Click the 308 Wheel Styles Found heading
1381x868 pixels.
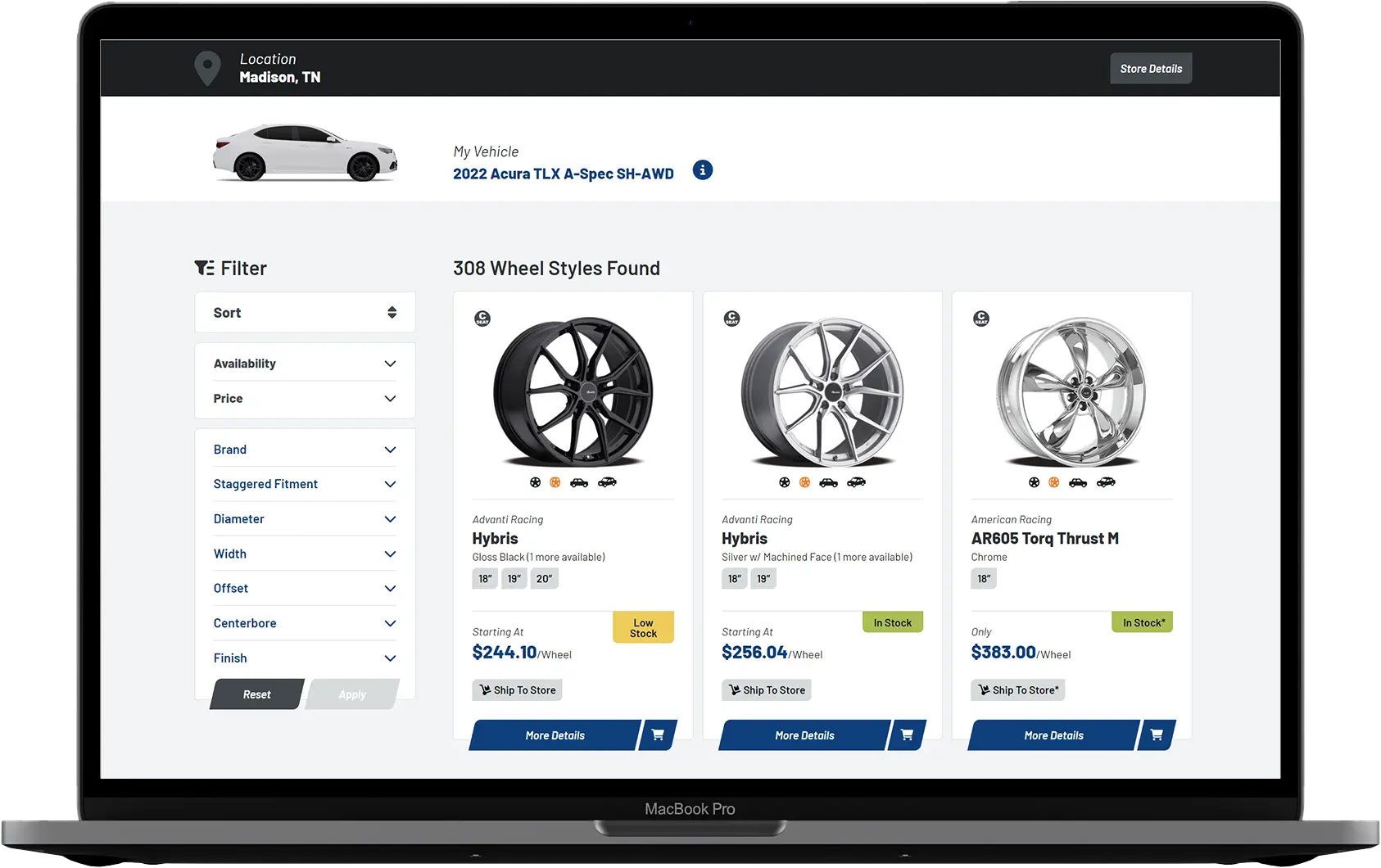coord(556,269)
